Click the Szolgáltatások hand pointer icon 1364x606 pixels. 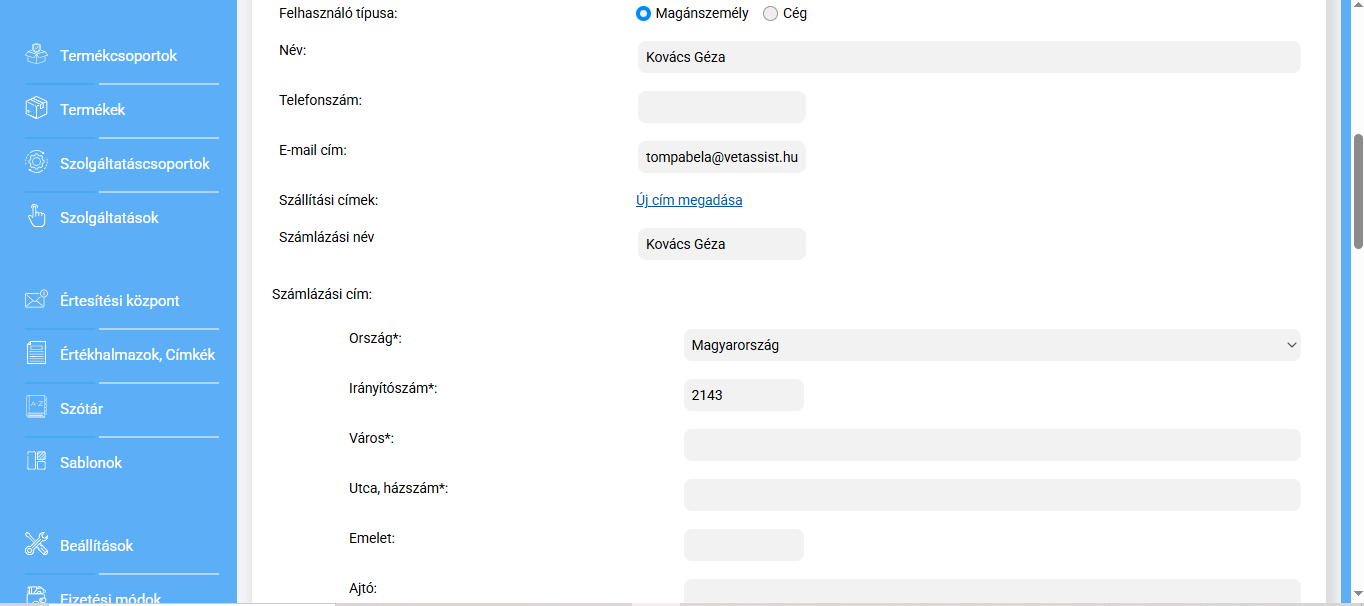point(37,217)
